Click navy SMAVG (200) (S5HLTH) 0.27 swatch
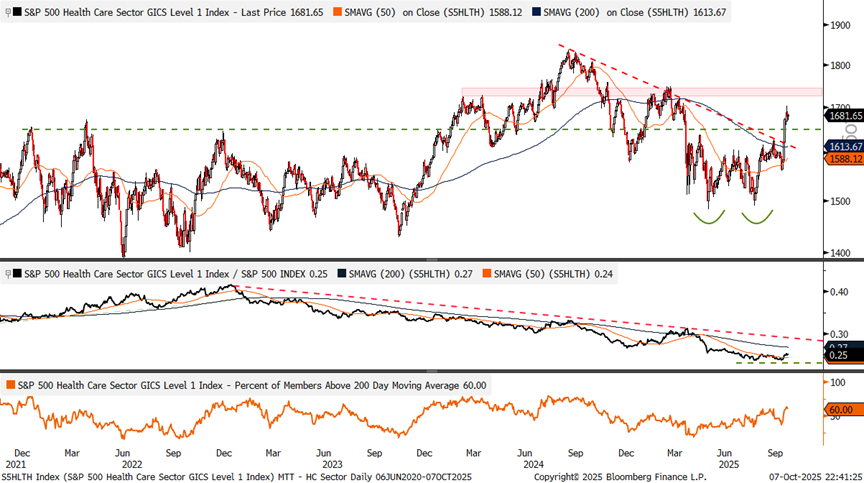Viewport: 864px width, 483px height. pyautogui.click(x=342, y=274)
